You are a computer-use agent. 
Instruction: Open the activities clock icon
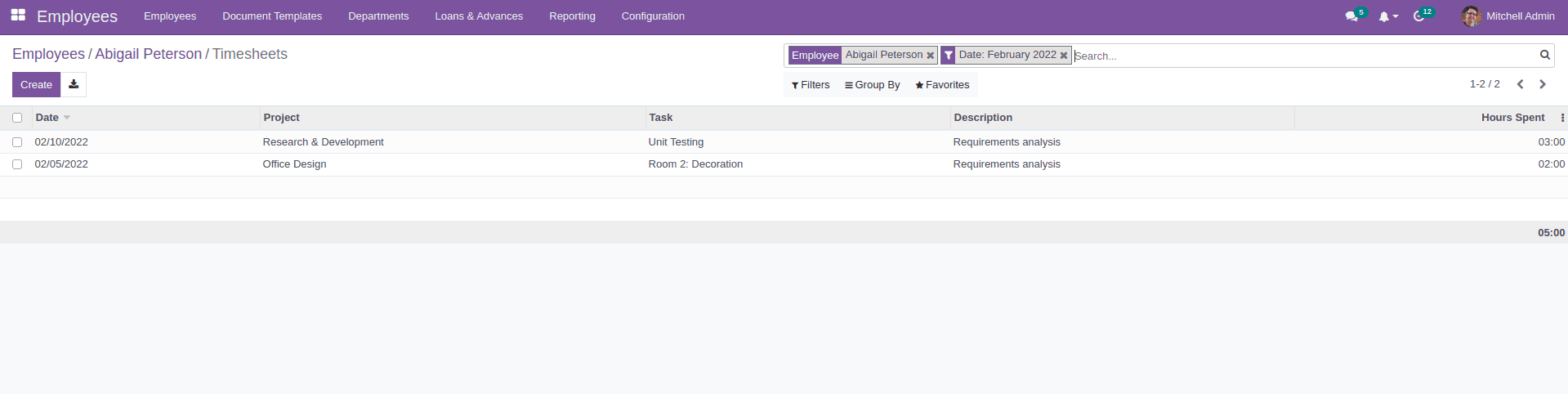[x=1419, y=16]
